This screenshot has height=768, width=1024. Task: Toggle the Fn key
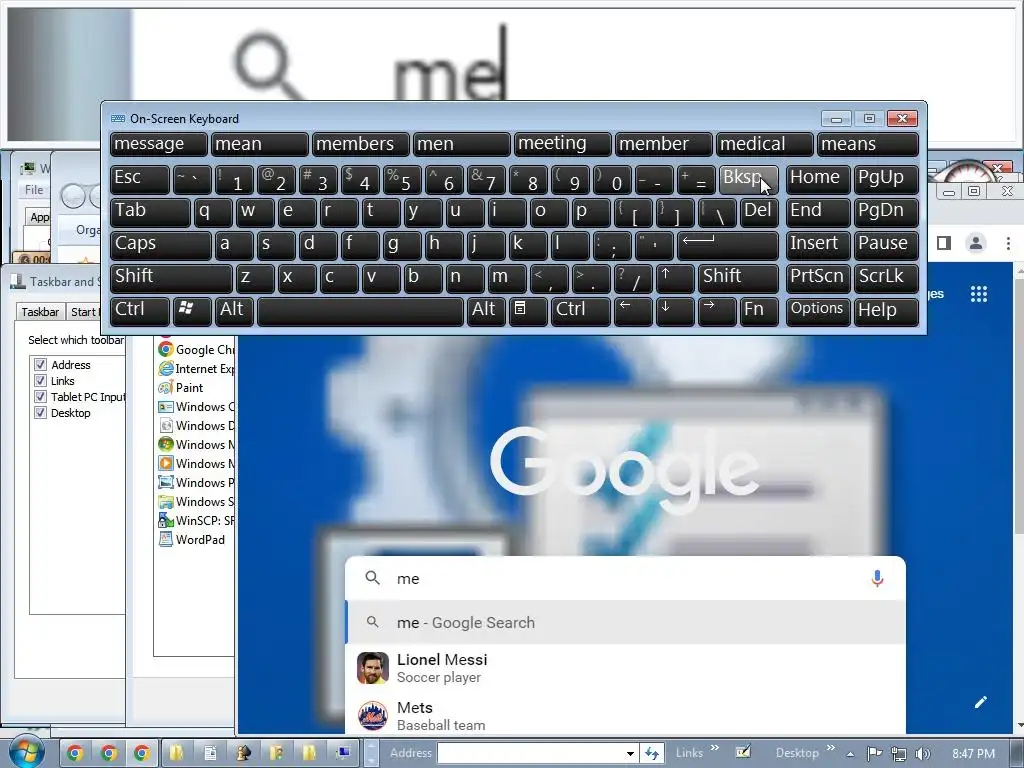[x=759, y=310]
